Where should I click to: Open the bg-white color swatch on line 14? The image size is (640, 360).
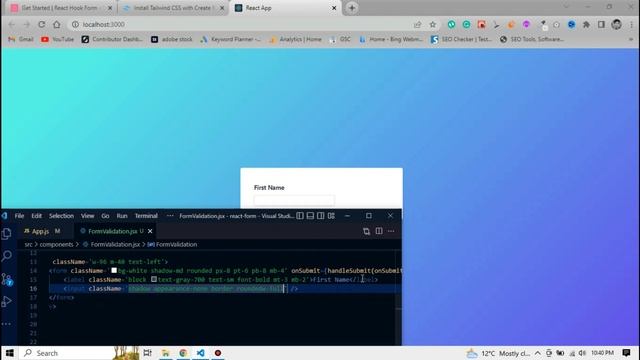click(x=114, y=270)
